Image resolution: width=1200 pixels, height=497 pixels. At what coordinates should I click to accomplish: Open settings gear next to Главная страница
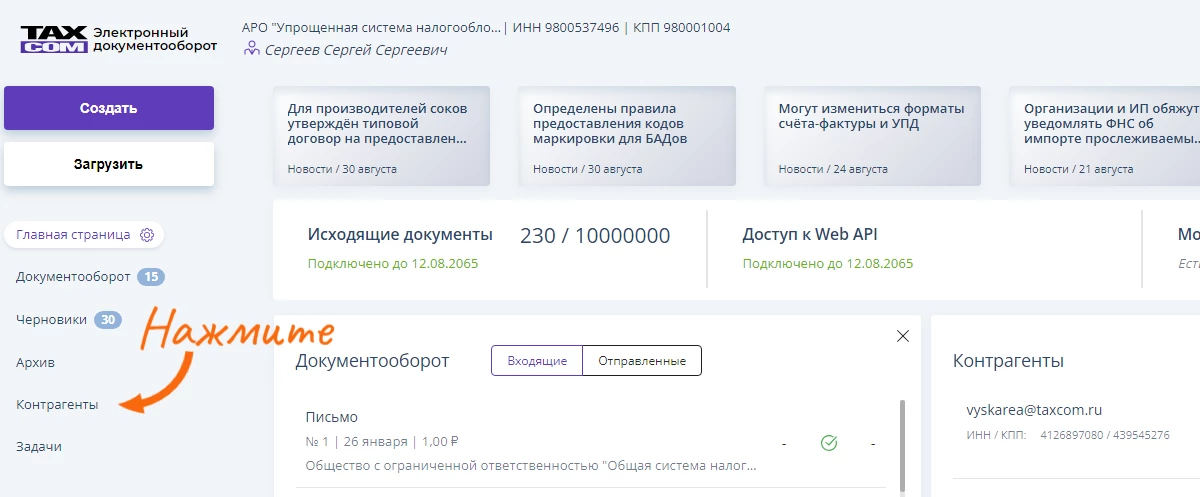point(147,235)
